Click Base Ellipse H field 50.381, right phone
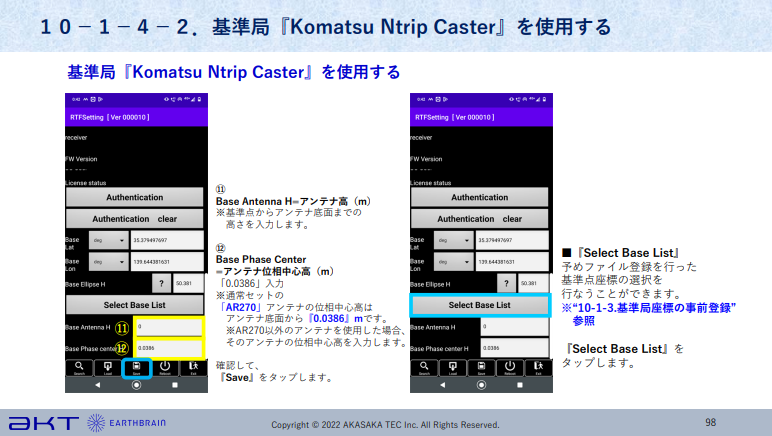772x436 pixels. pos(534,283)
